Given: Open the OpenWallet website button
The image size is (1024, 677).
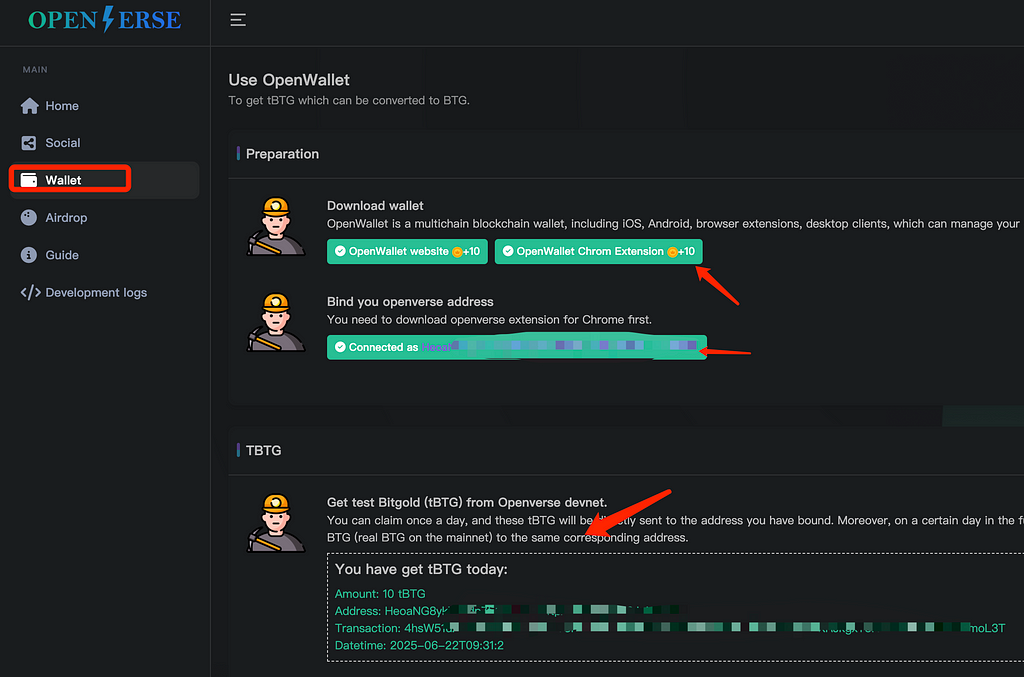Looking at the screenshot, I should tap(407, 251).
